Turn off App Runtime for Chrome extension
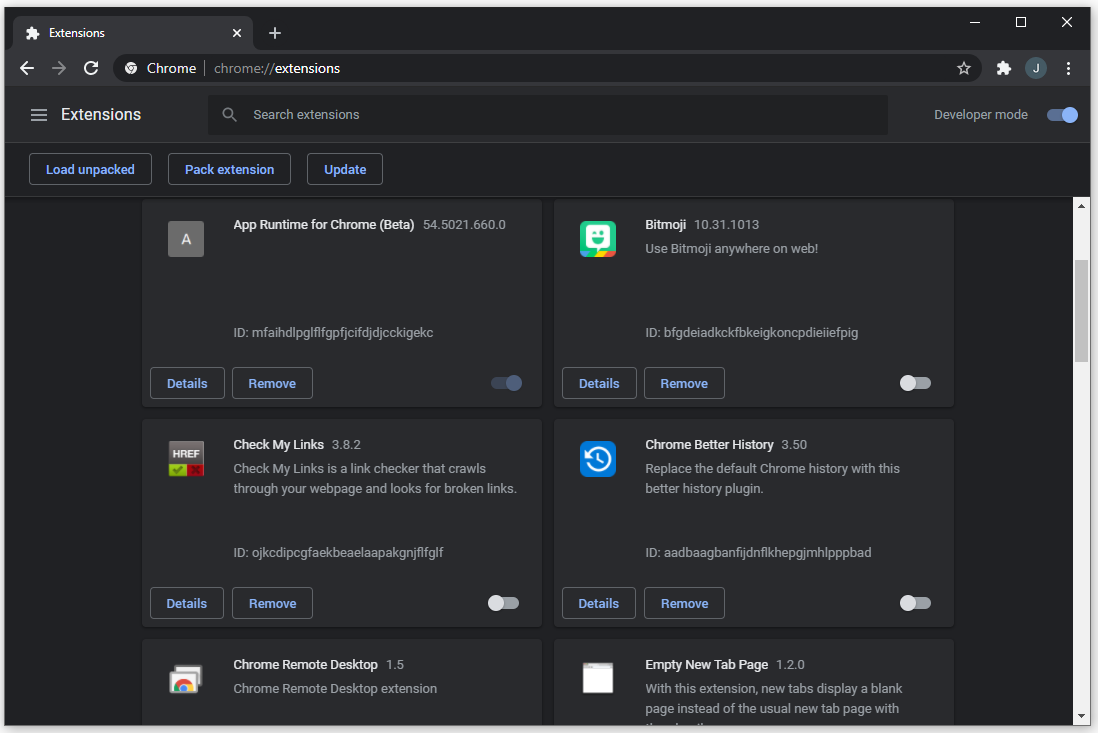The width and height of the screenshot is (1098, 733). click(x=506, y=383)
